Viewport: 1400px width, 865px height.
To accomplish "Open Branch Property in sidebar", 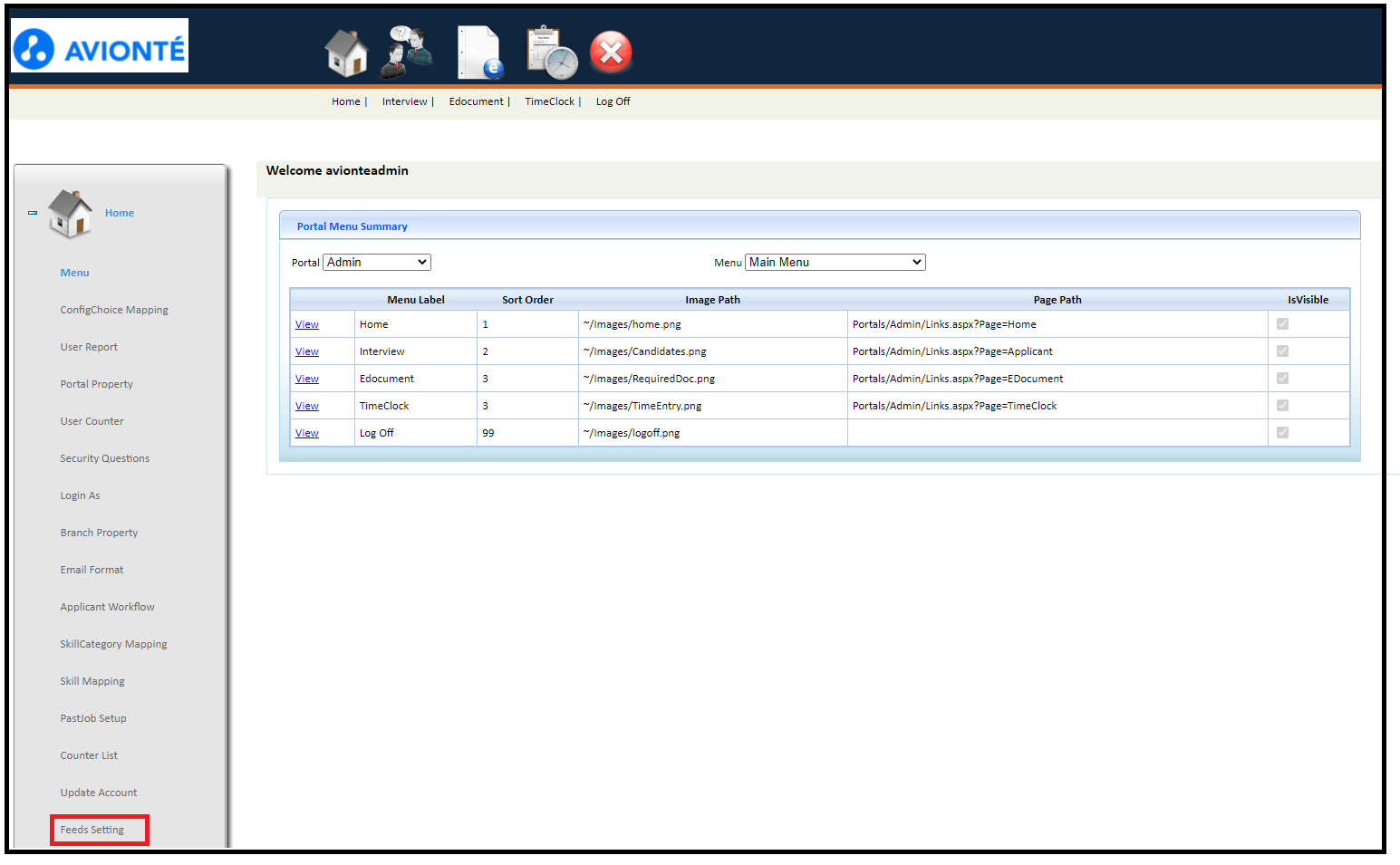I will point(100,533).
